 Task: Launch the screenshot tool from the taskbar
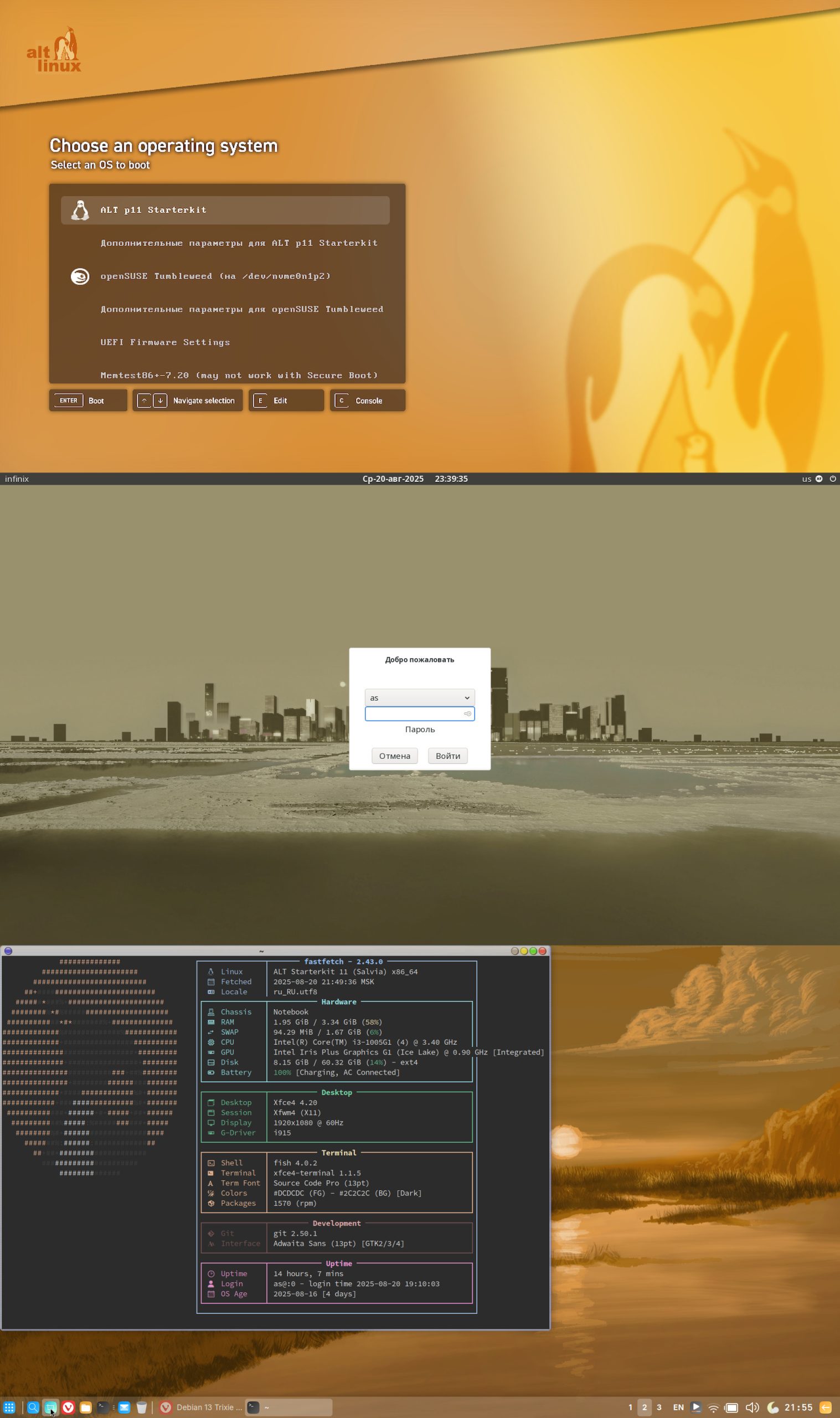[50, 1407]
